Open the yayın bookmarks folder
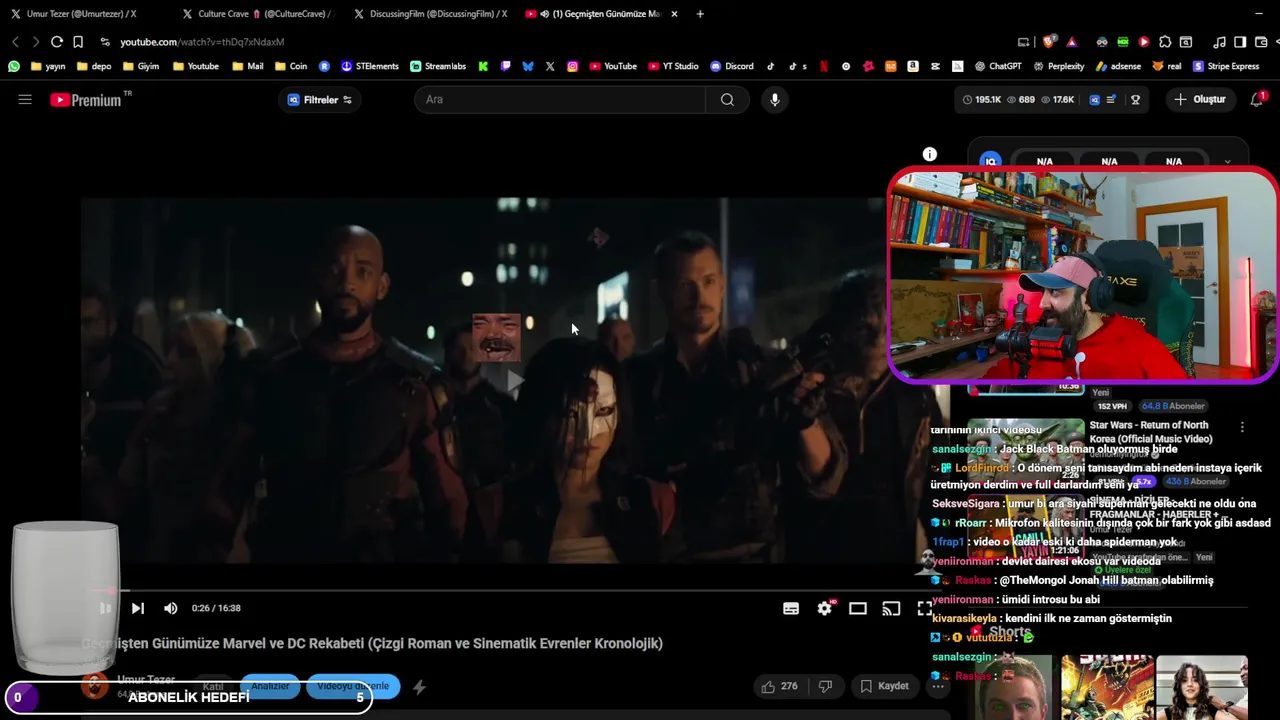 [x=48, y=66]
